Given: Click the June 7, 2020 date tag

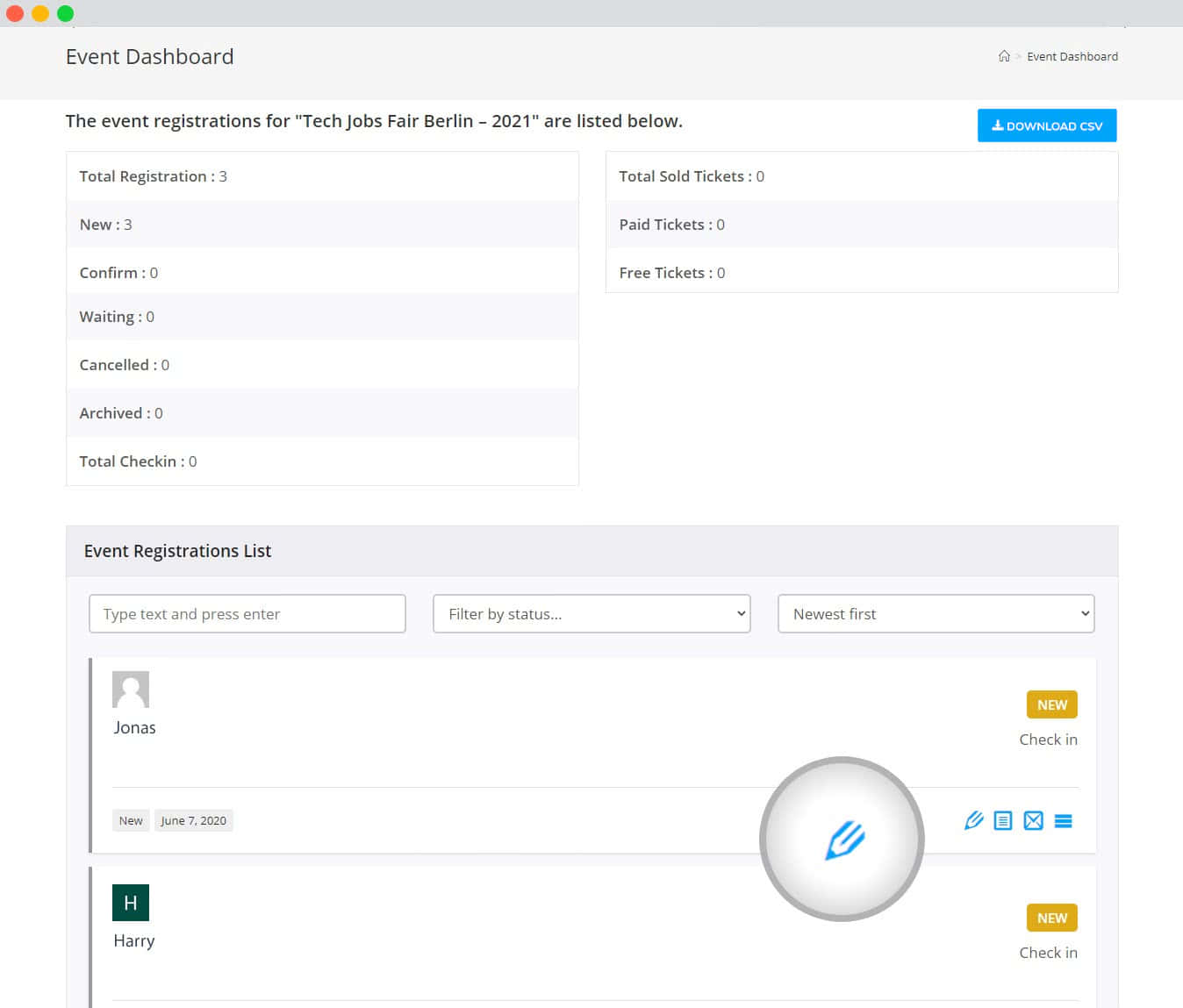Looking at the screenshot, I should coord(193,820).
